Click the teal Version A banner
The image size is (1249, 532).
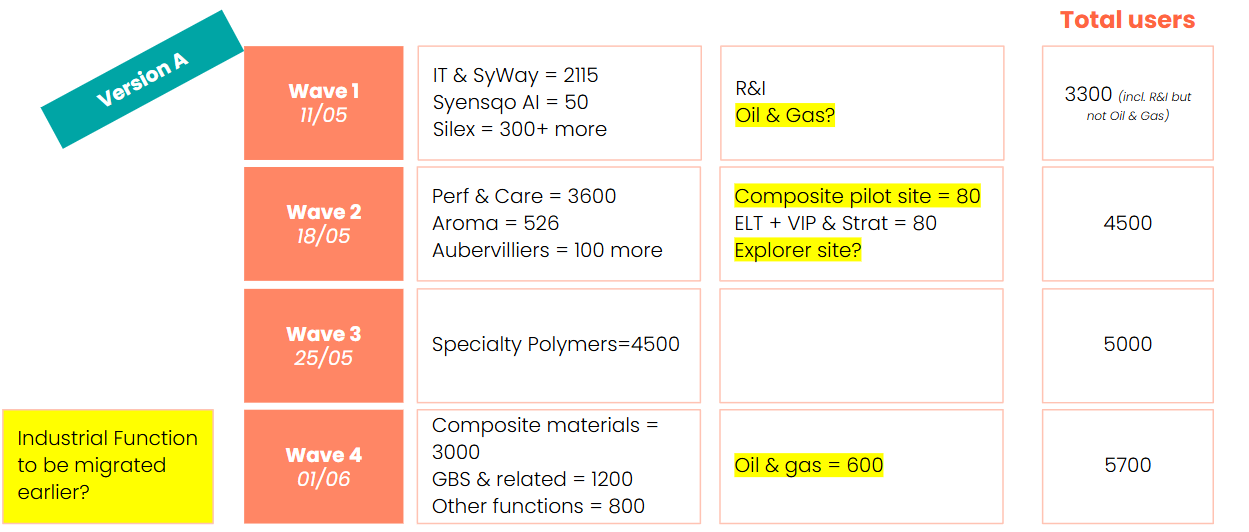pos(142,79)
